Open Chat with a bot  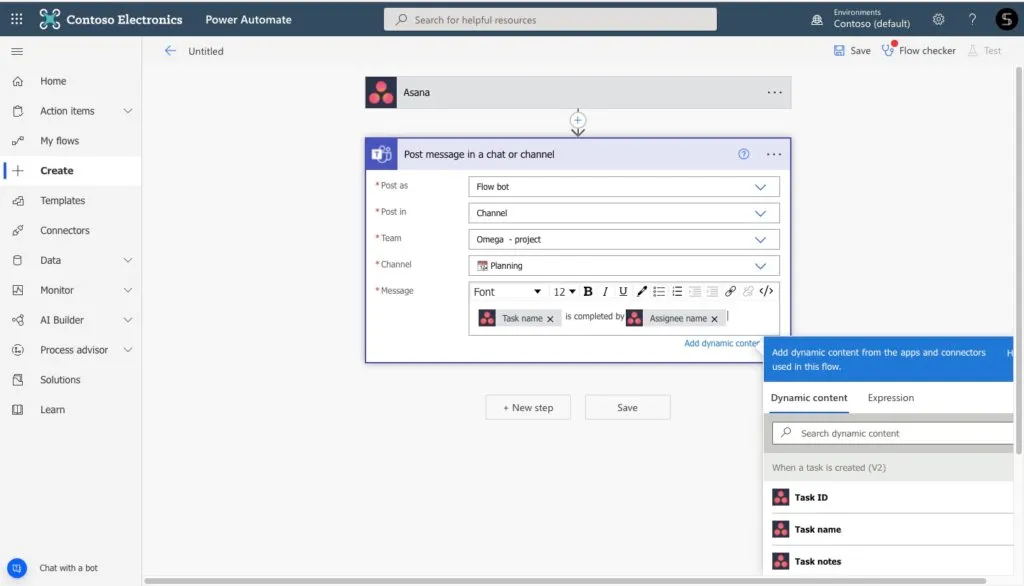point(53,568)
